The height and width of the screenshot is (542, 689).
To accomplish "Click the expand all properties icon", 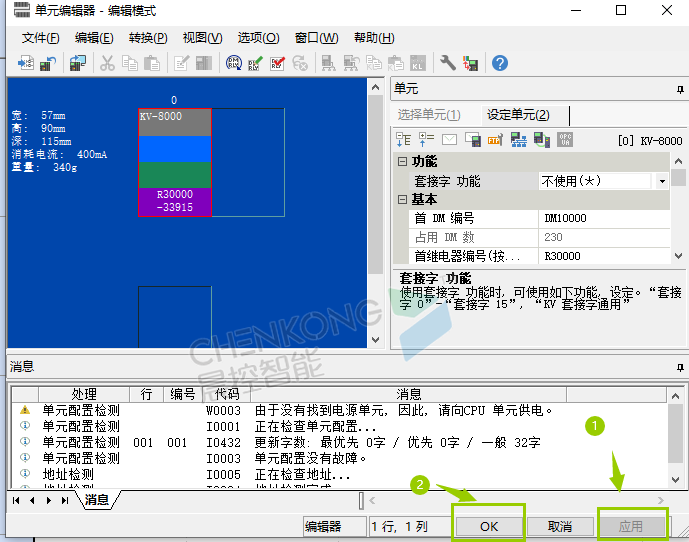I will 403,140.
